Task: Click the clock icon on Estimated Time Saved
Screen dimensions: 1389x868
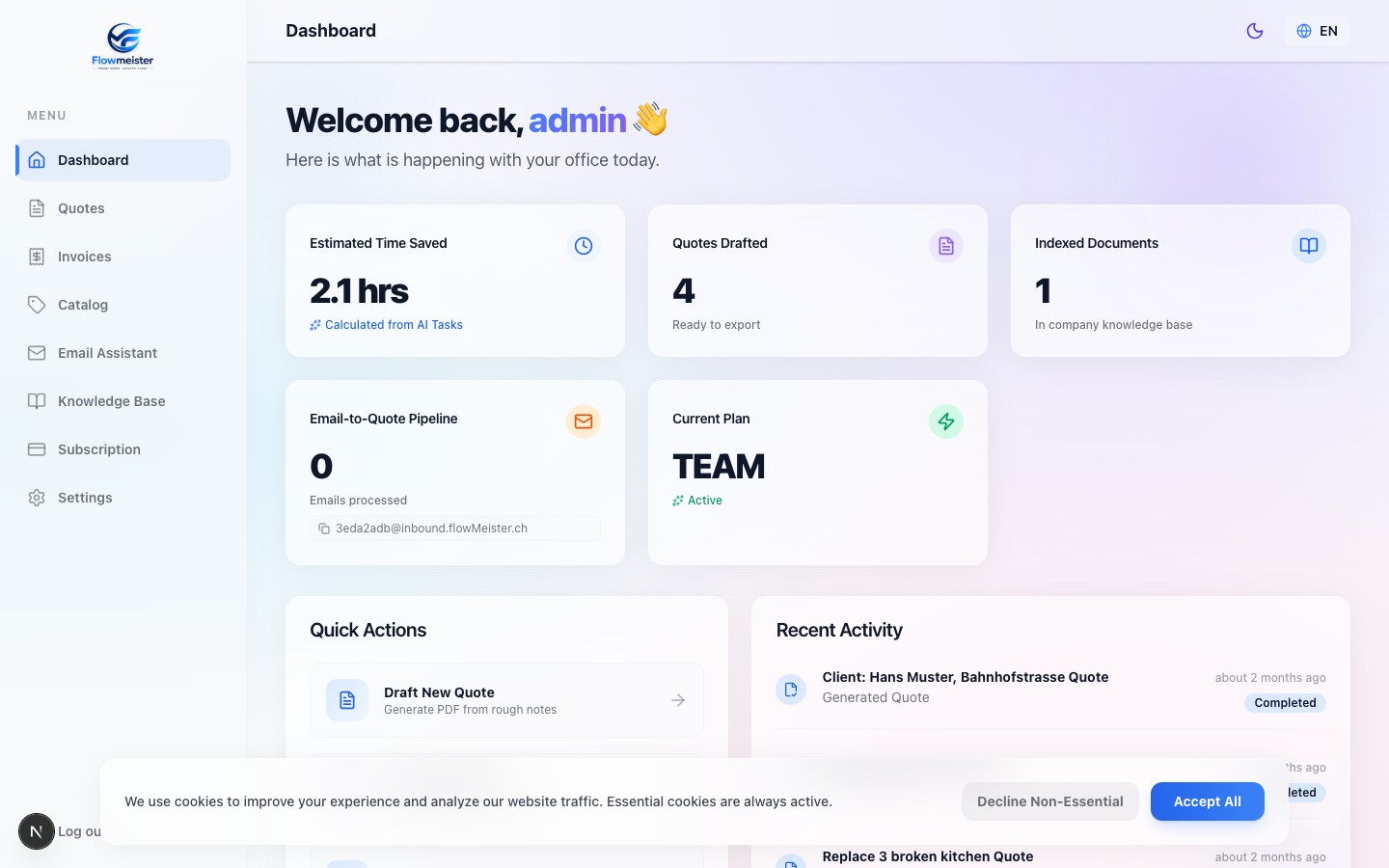Action: pos(584,246)
